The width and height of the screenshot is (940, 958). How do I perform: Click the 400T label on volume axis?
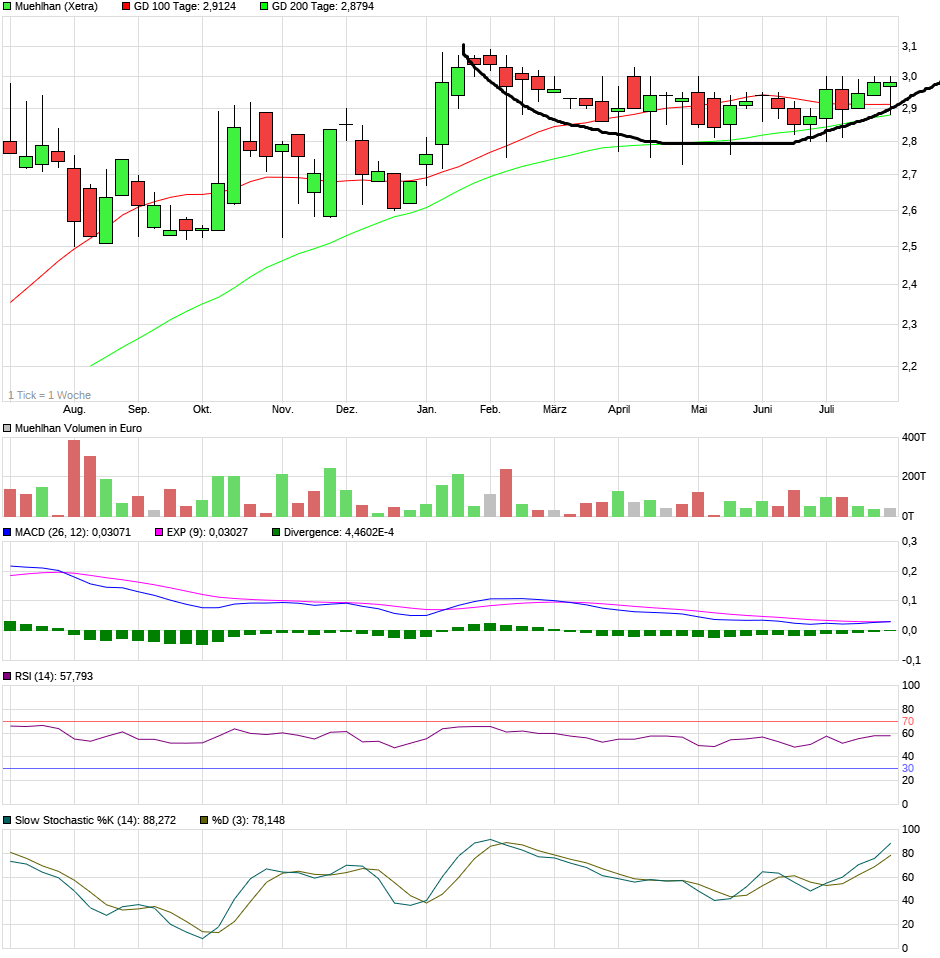point(911,437)
